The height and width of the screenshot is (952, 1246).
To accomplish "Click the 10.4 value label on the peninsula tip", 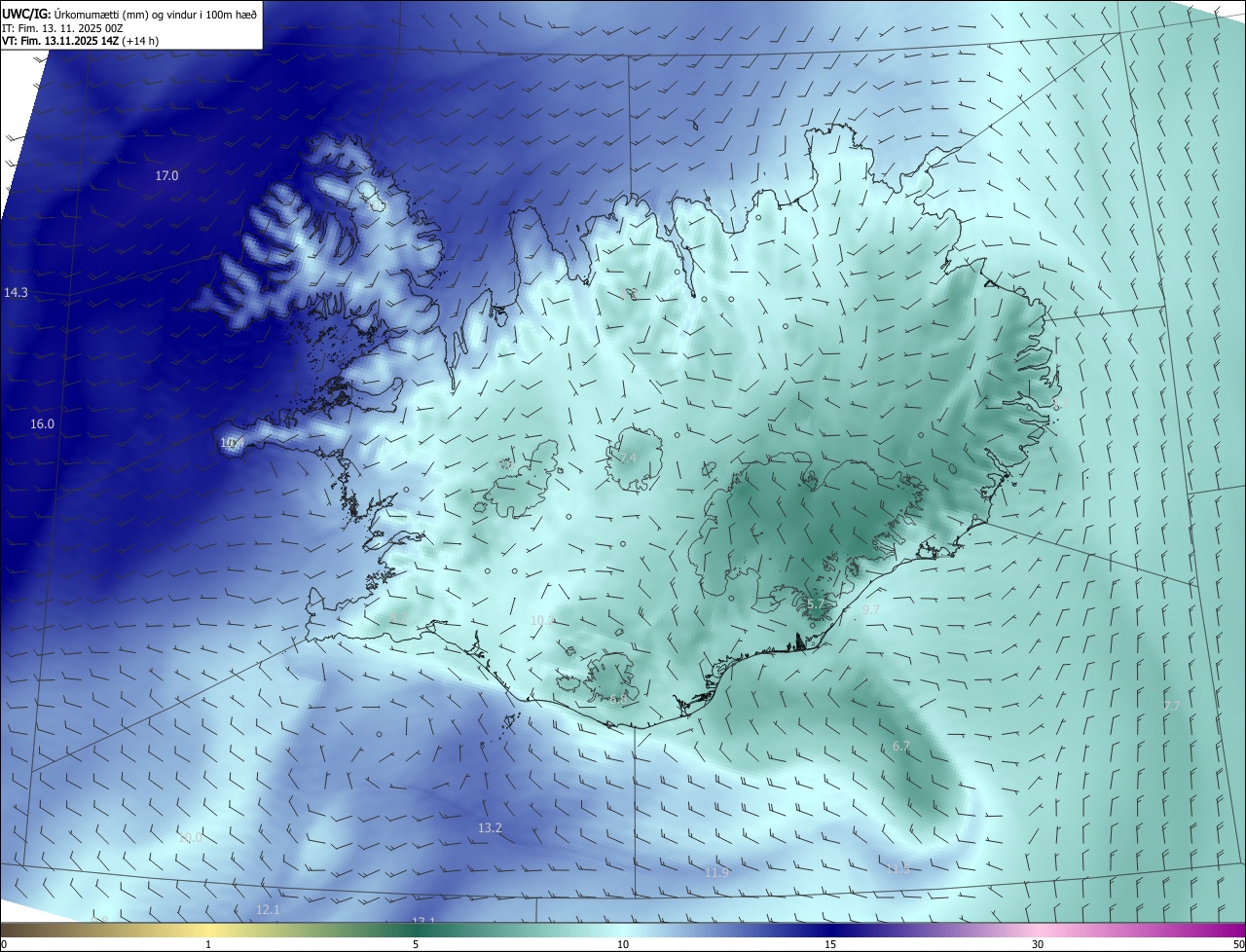I will click(x=231, y=442).
